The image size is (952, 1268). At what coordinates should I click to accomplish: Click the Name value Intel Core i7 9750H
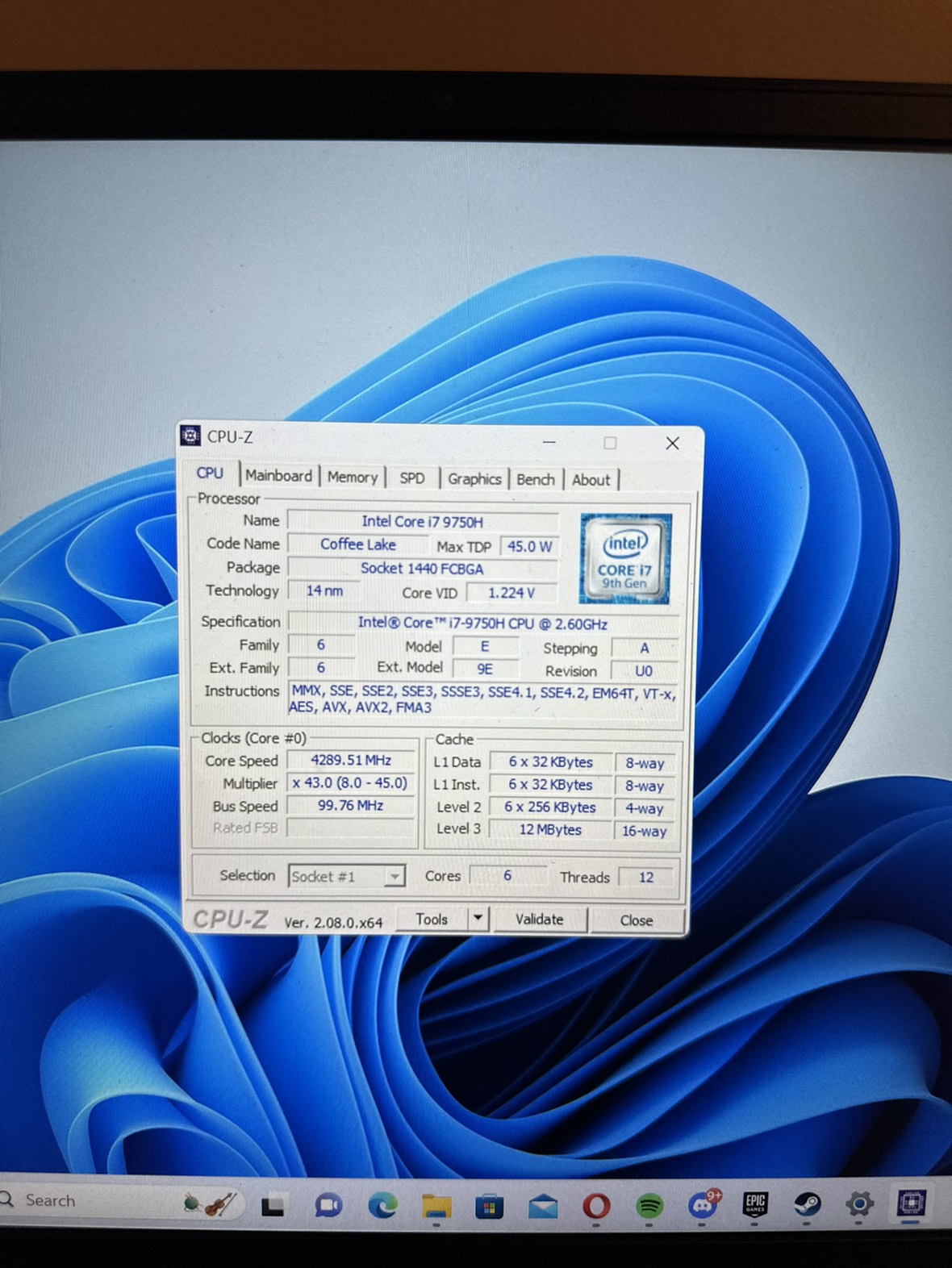pos(423,522)
